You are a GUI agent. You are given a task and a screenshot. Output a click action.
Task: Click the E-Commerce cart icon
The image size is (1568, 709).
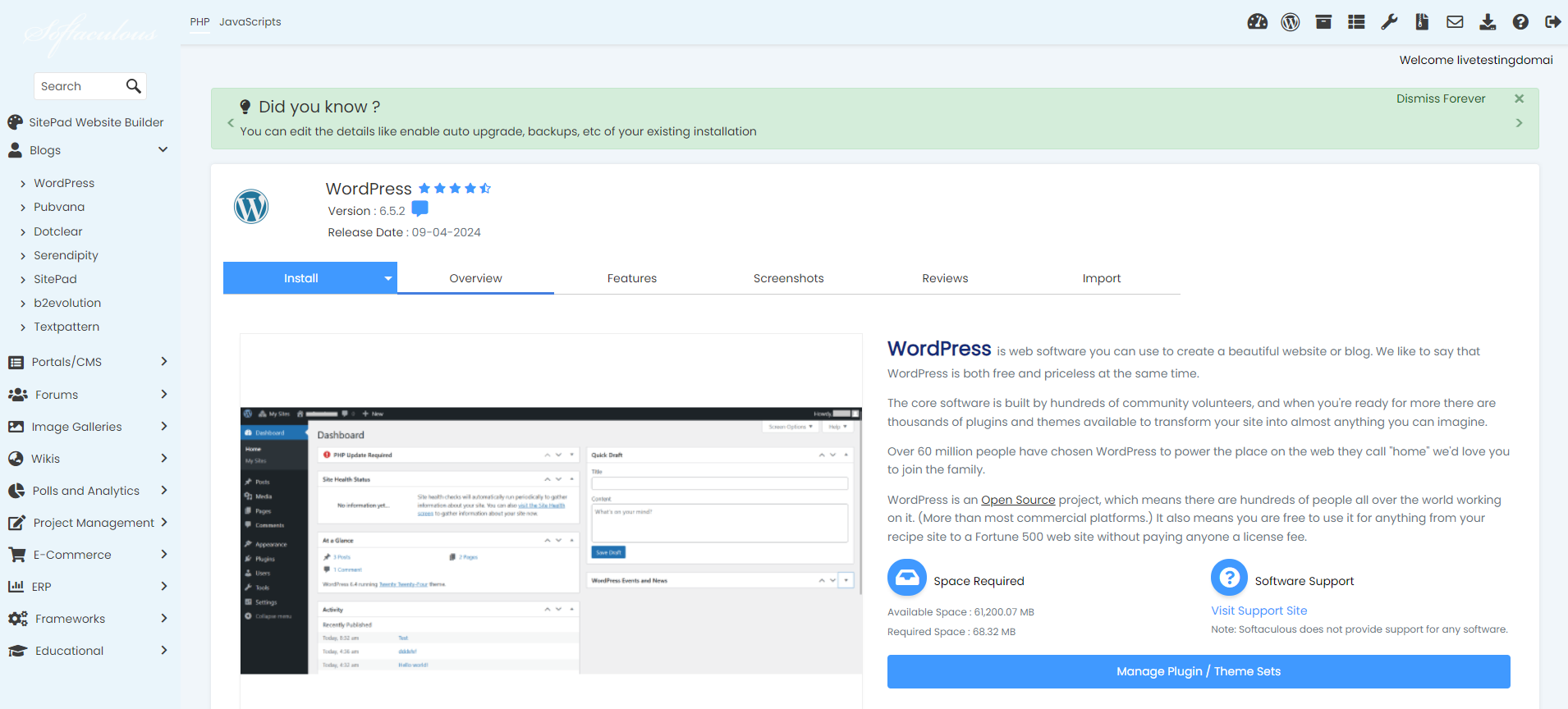(x=16, y=555)
